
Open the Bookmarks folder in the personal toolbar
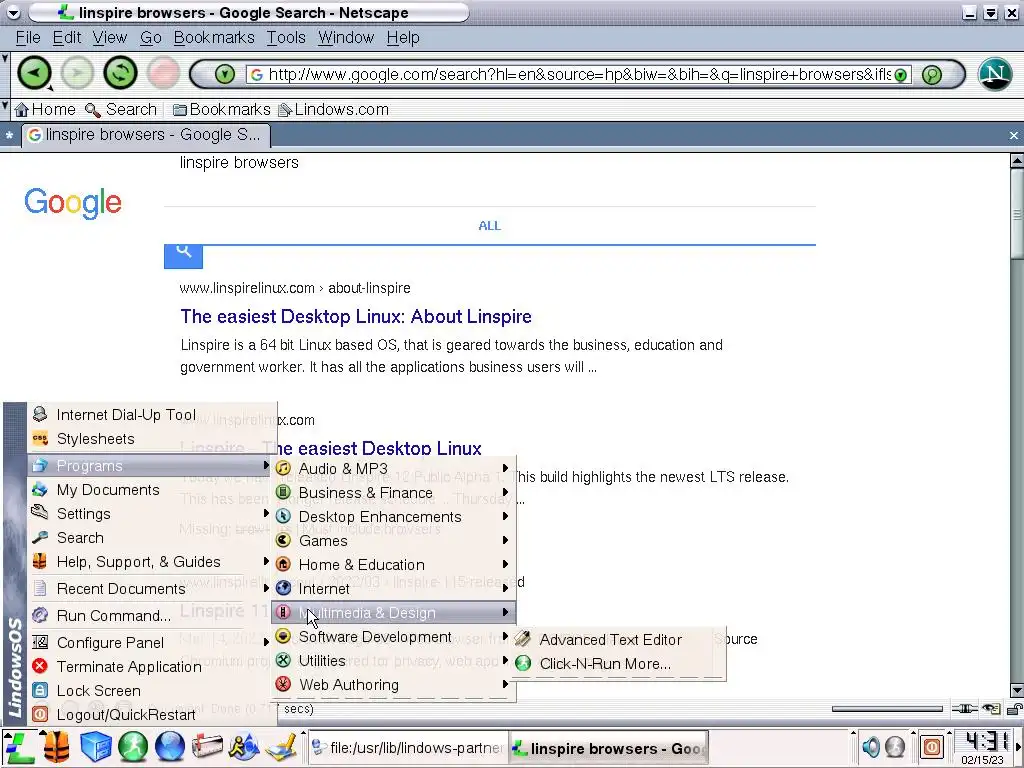point(221,109)
